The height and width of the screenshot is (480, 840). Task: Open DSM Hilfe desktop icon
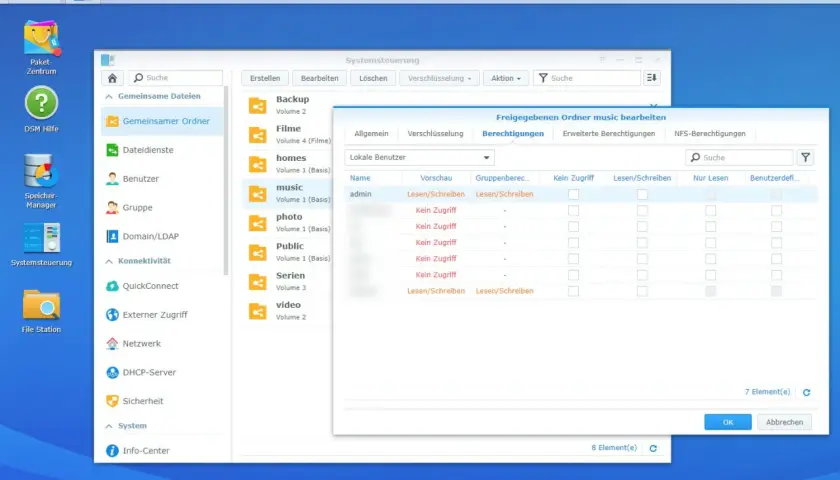click(x=41, y=110)
